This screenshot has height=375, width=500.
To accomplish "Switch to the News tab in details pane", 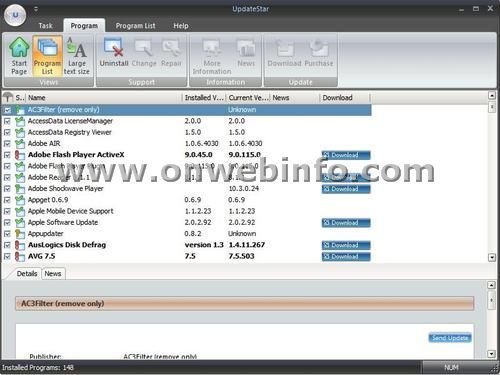I will [53, 274].
